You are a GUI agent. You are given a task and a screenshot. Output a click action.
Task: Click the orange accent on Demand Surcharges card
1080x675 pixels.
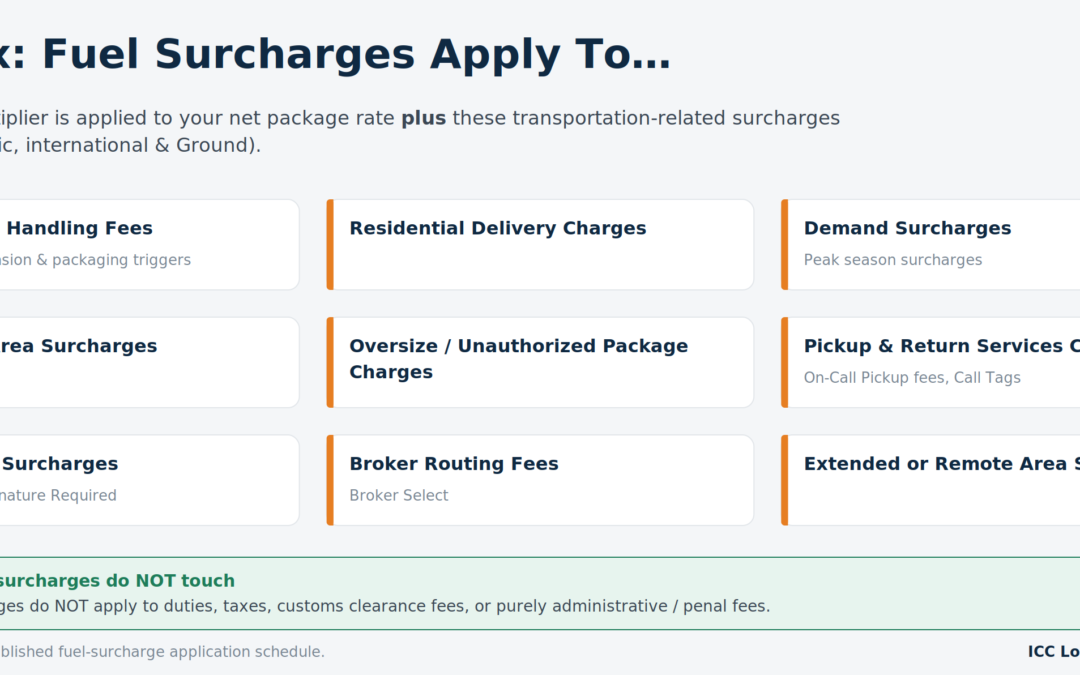(785, 245)
